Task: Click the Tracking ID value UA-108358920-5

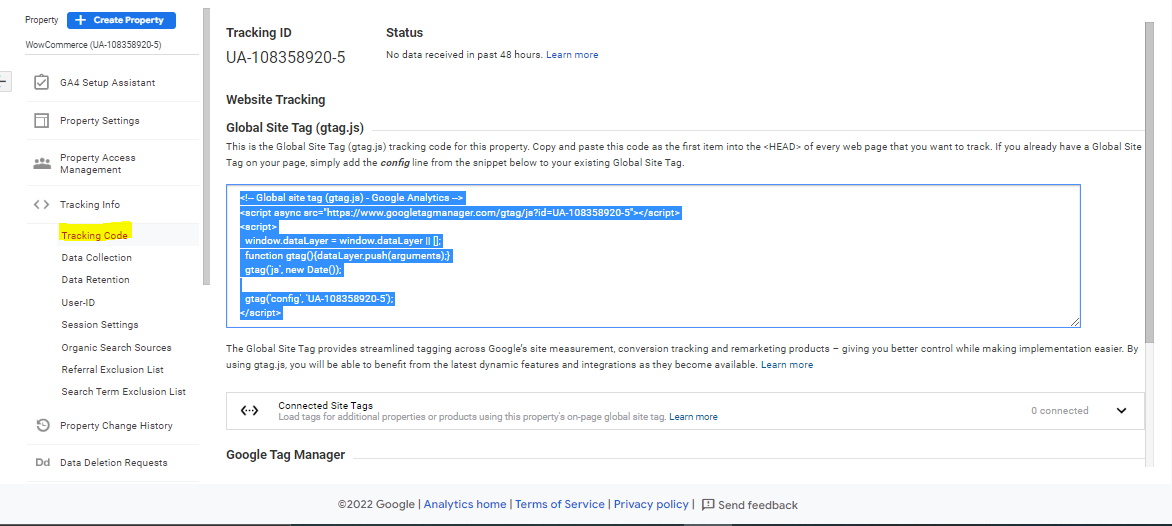Action: click(286, 57)
